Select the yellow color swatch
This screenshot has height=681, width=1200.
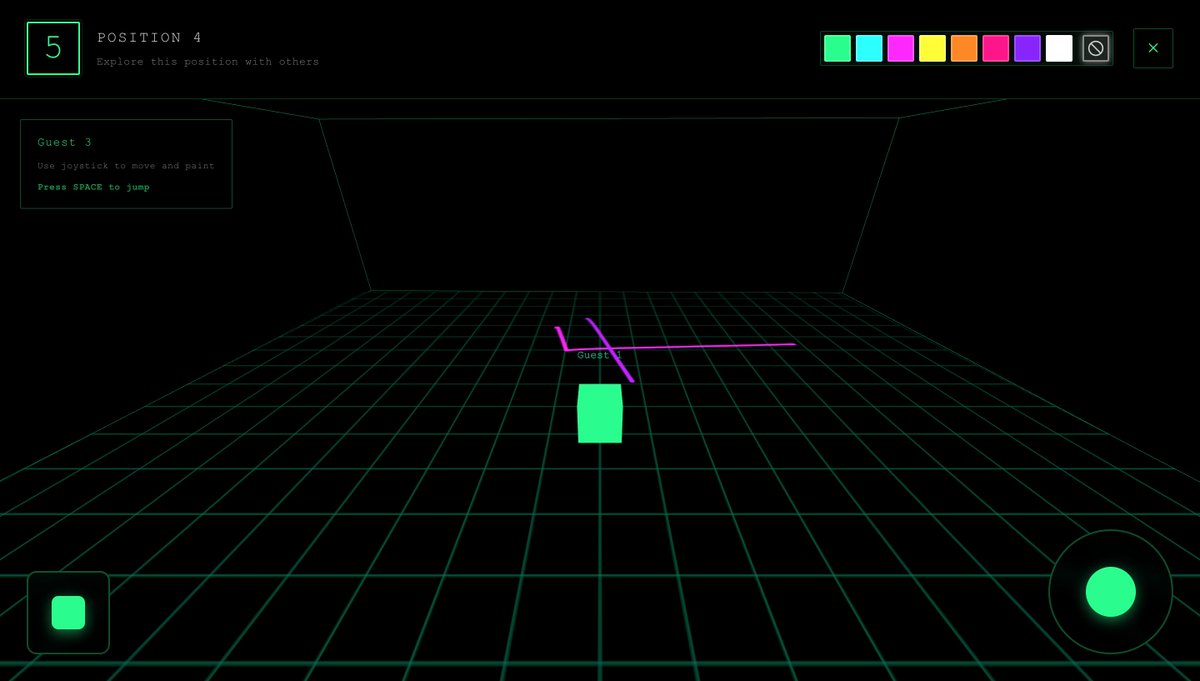click(932, 48)
